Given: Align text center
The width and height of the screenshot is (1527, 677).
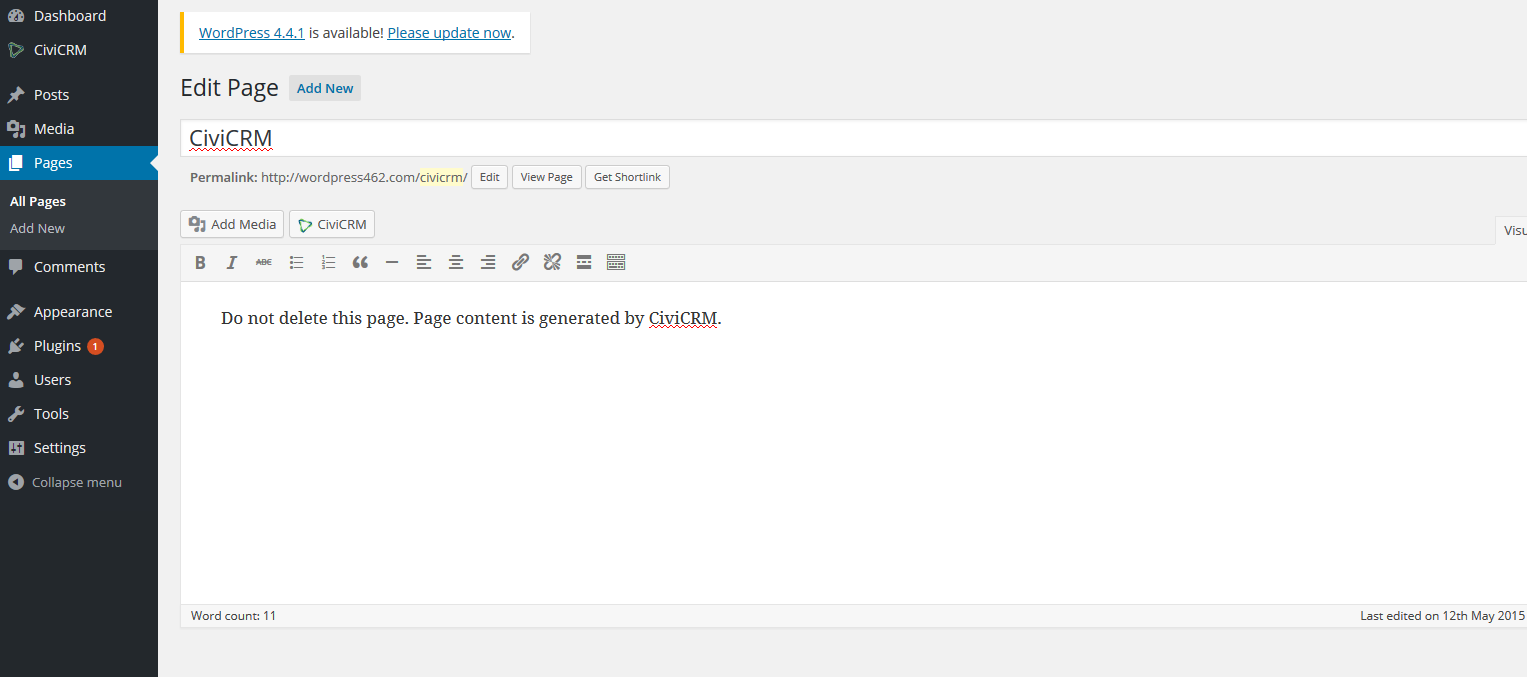Looking at the screenshot, I should 456,262.
